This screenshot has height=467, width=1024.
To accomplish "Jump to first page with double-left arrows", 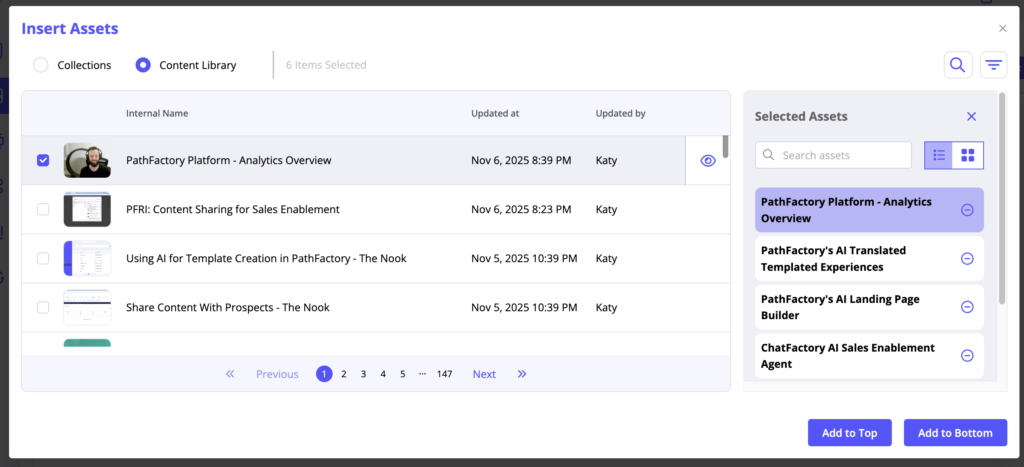I will tap(230, 374).
